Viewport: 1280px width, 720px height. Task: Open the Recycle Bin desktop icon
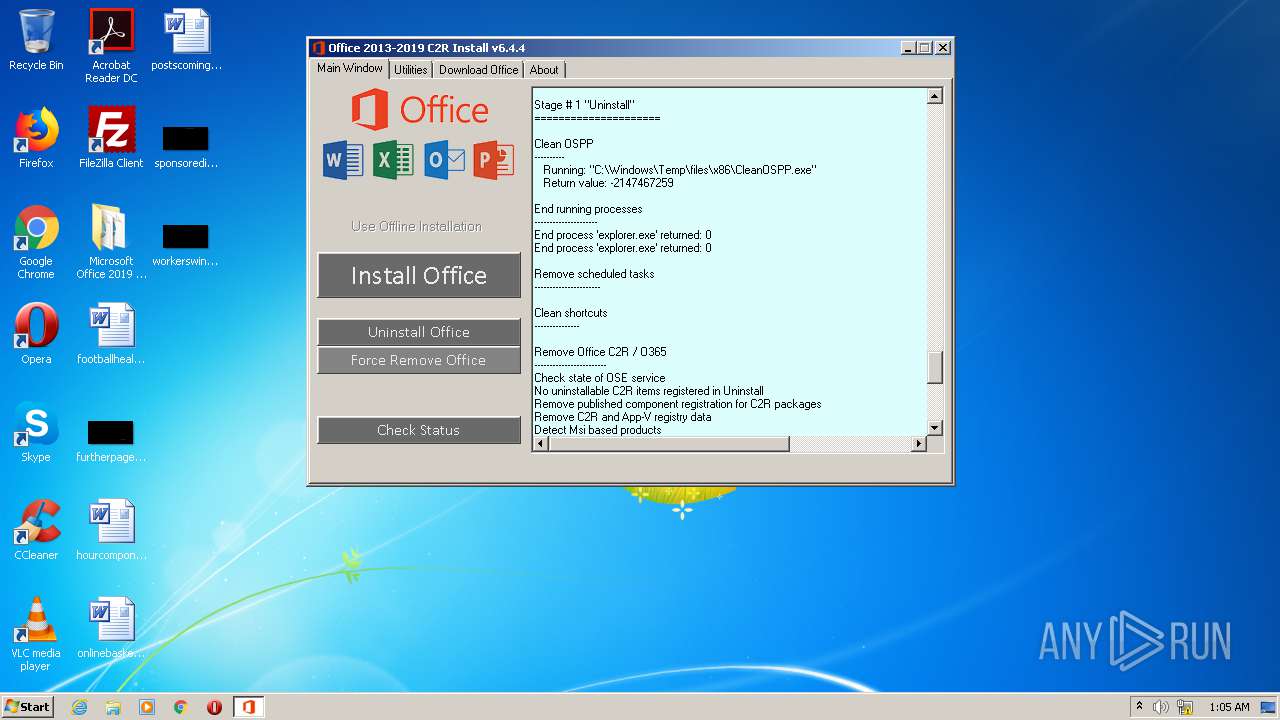[x=36, y=40]
